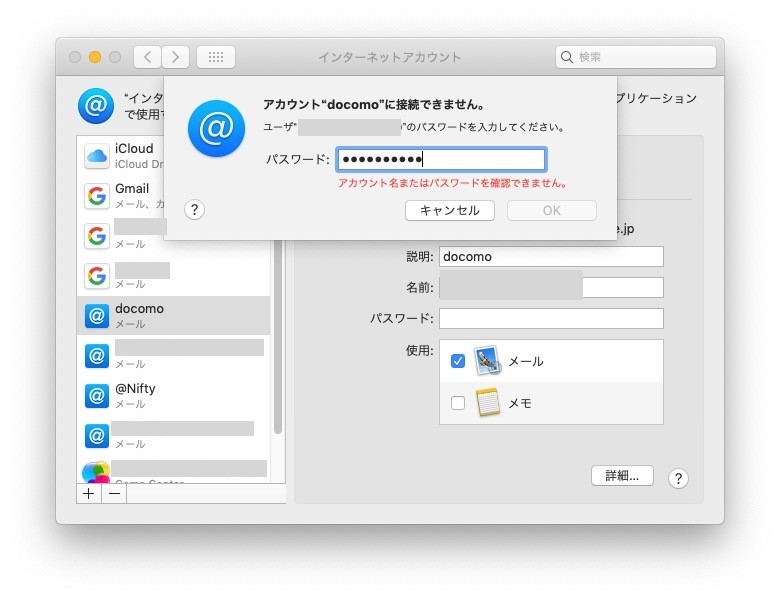Remove account with the minus button
The image size is (780, 598).
[x=114, y=494]
